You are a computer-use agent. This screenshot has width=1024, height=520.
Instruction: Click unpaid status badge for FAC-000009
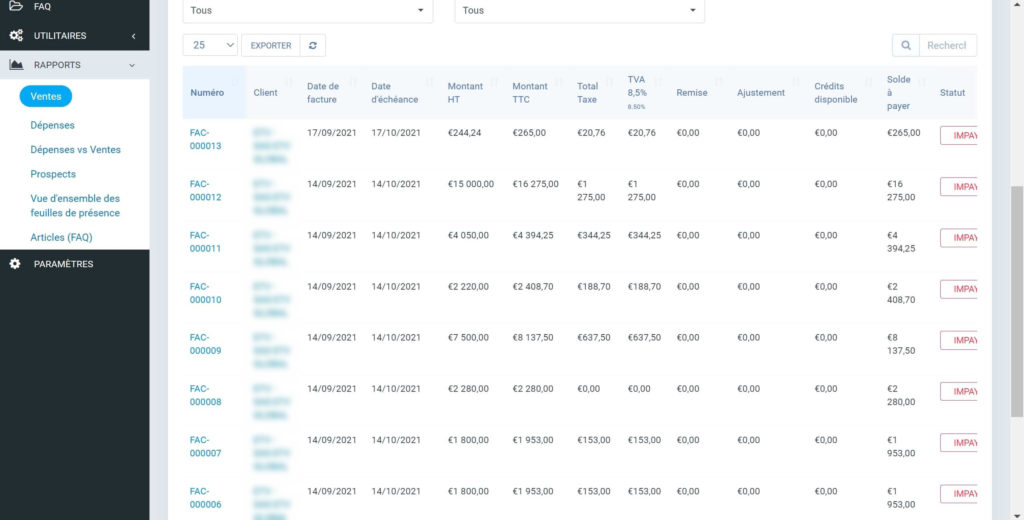click(x=959, y=340)
